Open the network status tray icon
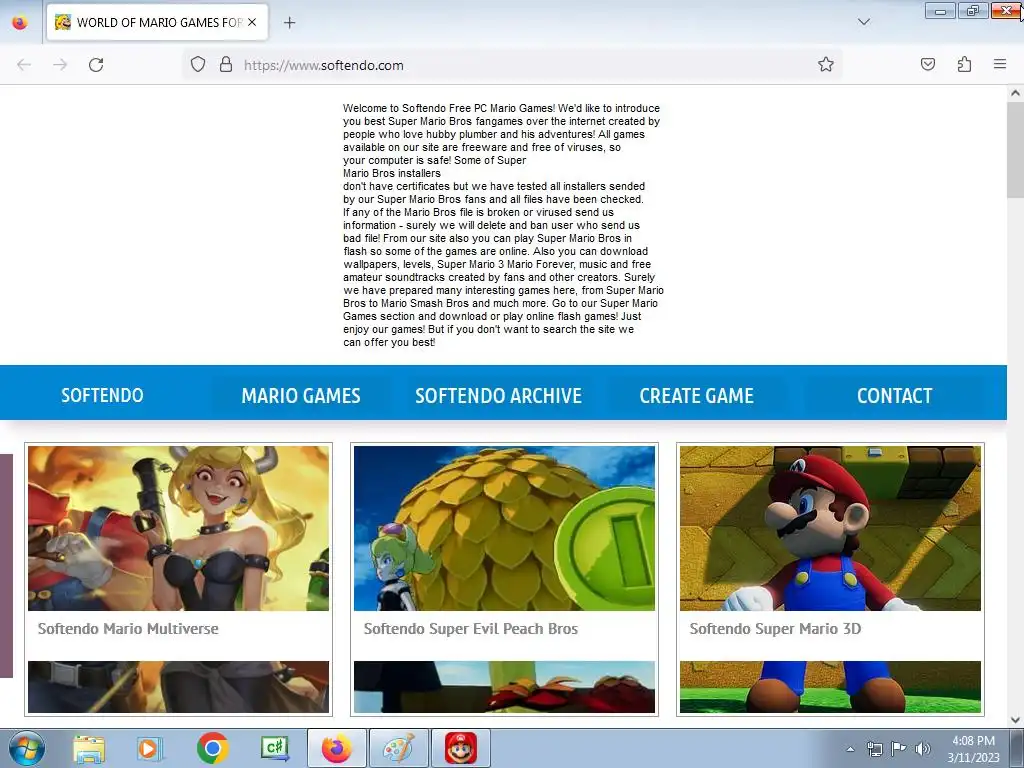Viewport: 1024px width, 768px height. [x=874, y=749]
